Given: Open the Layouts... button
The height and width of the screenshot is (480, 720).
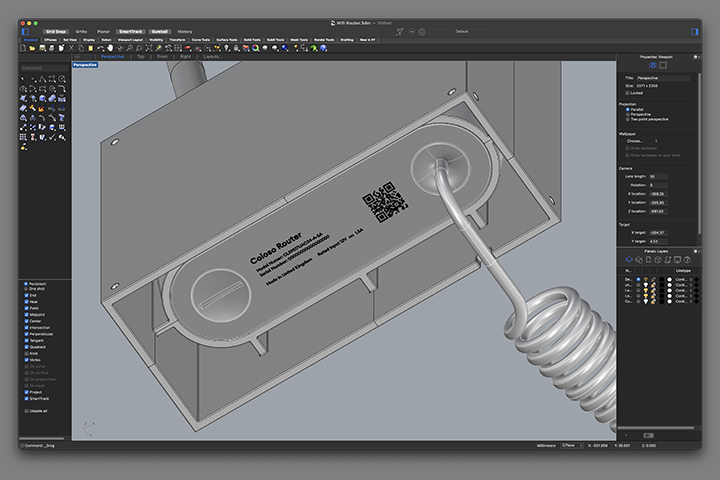Looking at the screenshot, I should click(213, 56).
